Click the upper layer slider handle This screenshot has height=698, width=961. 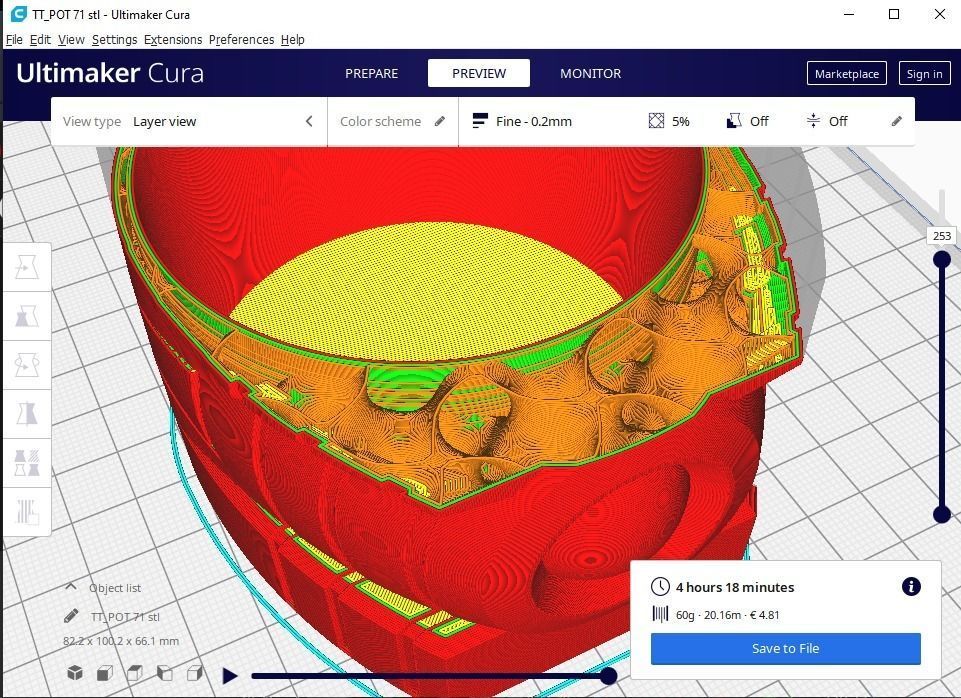(x=942, y=259)
